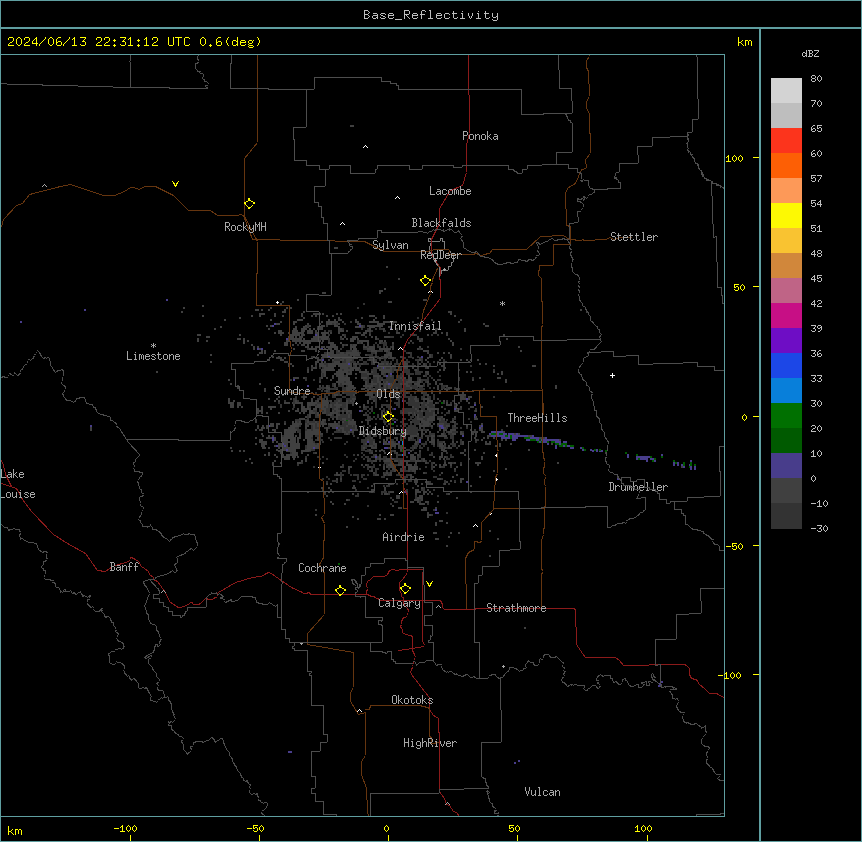Click the Blackfalds city label

pyautogui.click(x=441, y=223)
